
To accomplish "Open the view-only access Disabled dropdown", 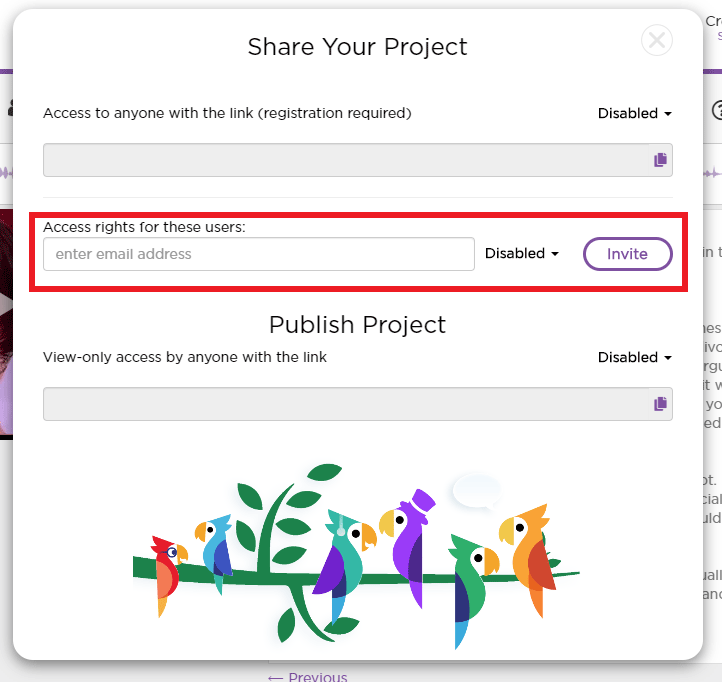I will [x=635, y=357].
